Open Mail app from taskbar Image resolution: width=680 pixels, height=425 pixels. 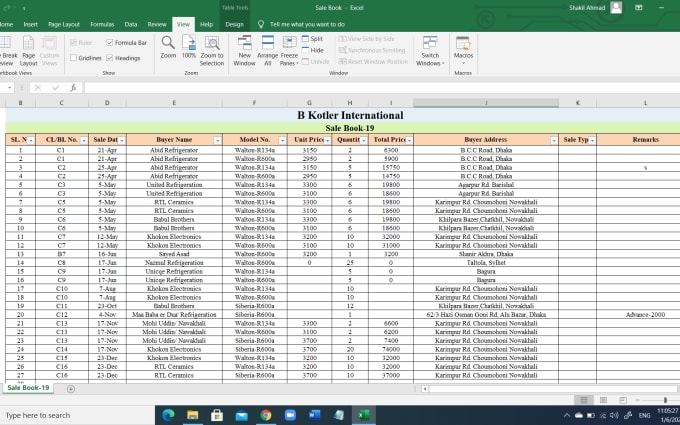click(x=241, y=415)
